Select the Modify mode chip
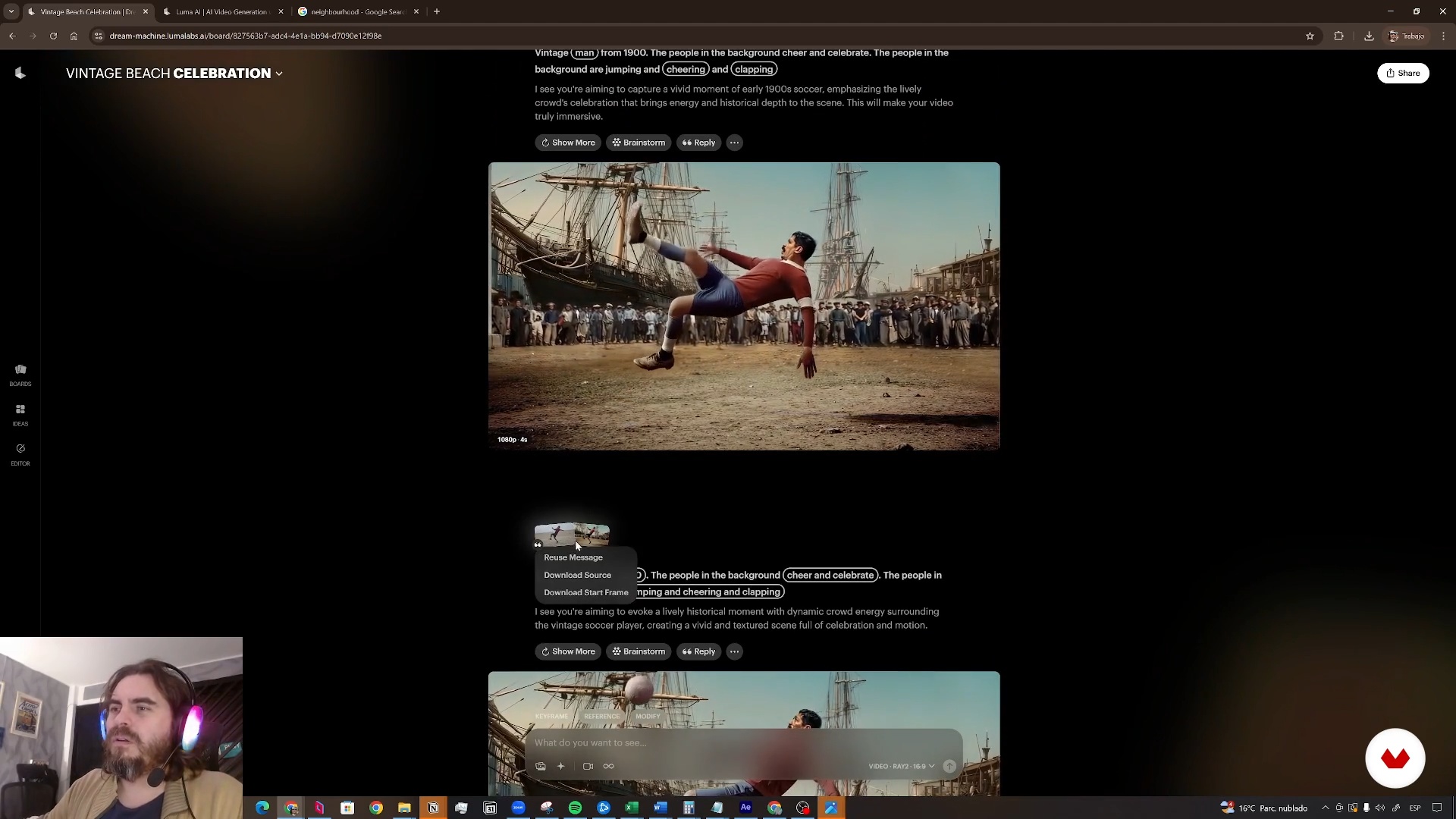Viewport: 1456px width, 819px height. (648, 717)
